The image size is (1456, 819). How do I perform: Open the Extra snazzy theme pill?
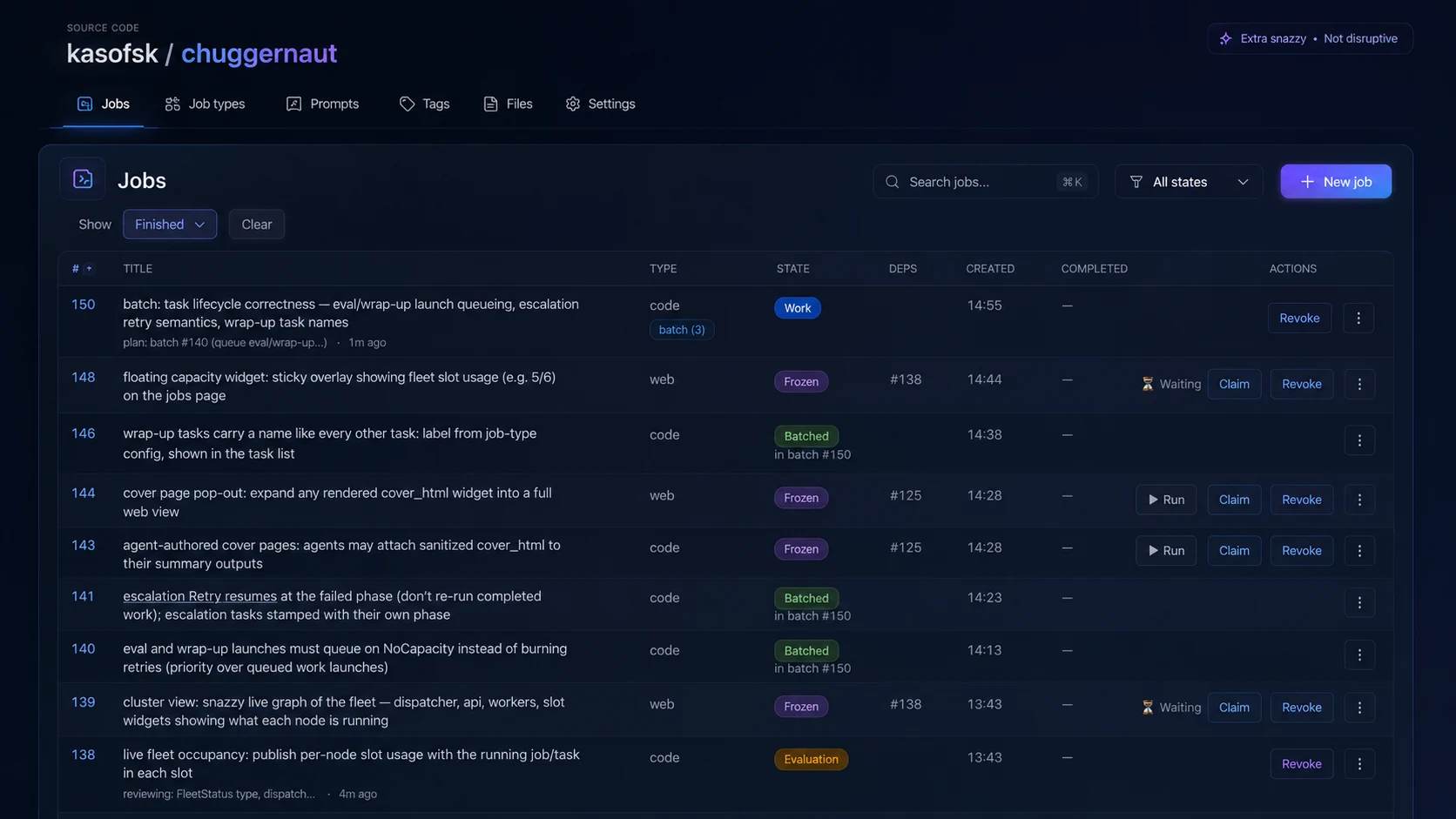tap(1310, 38)
